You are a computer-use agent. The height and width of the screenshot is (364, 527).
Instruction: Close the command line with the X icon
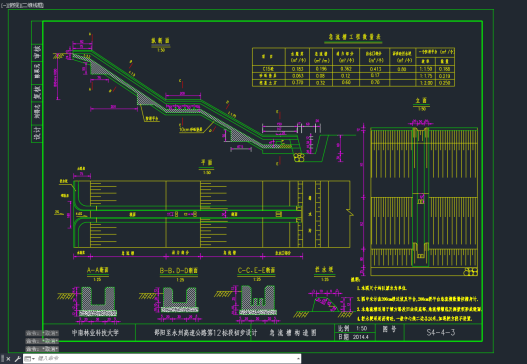(x=9, y=359)
